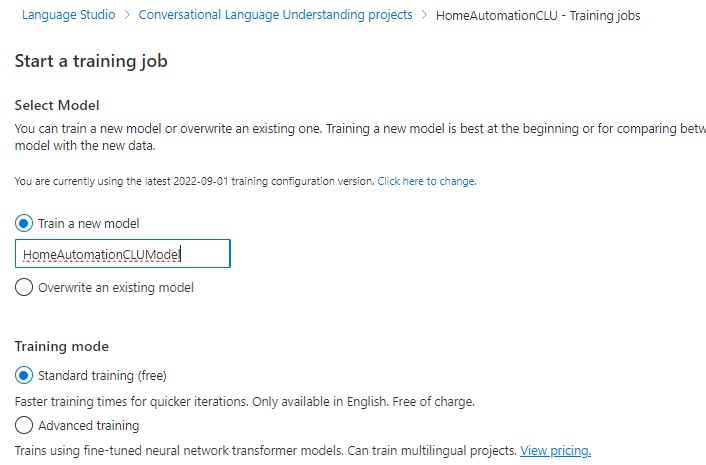
Task: Click the chevron after Language Studio
Action: point(127,16)
